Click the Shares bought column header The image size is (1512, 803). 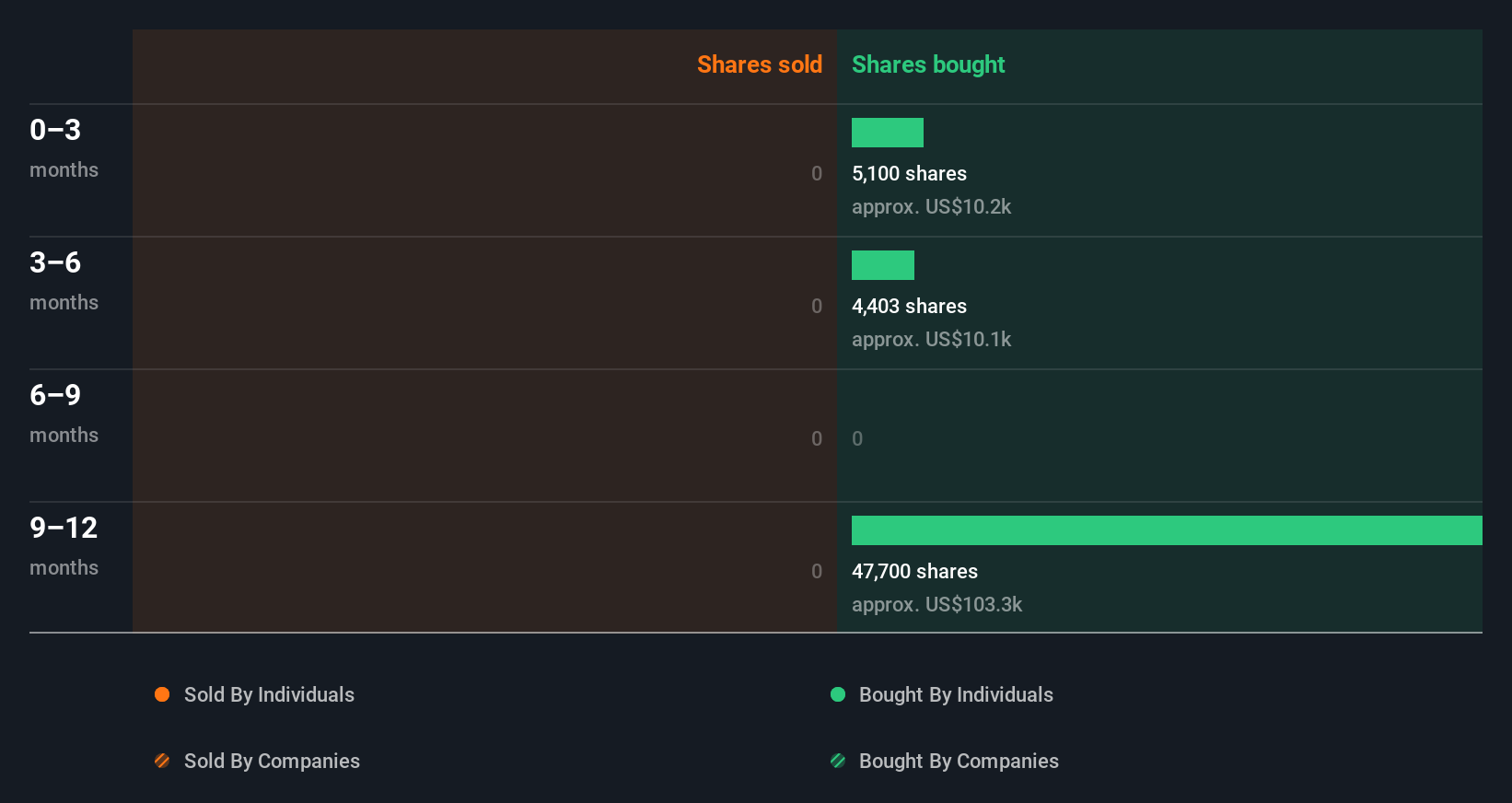tap(928, 64)
